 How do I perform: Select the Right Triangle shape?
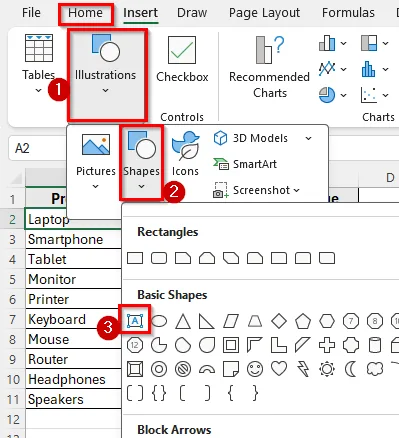point(207,321)
